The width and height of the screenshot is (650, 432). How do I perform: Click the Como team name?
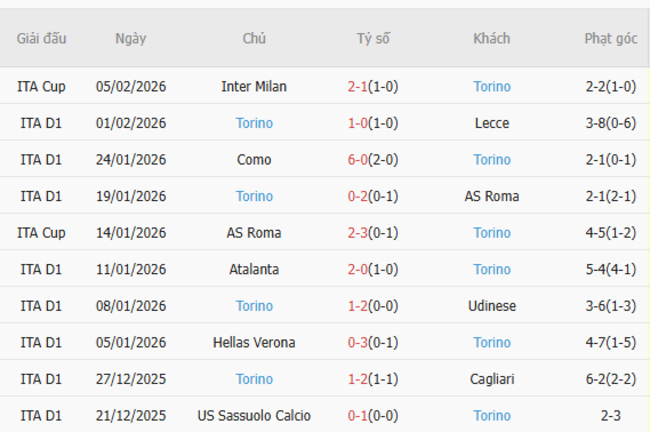pos(254,160)
